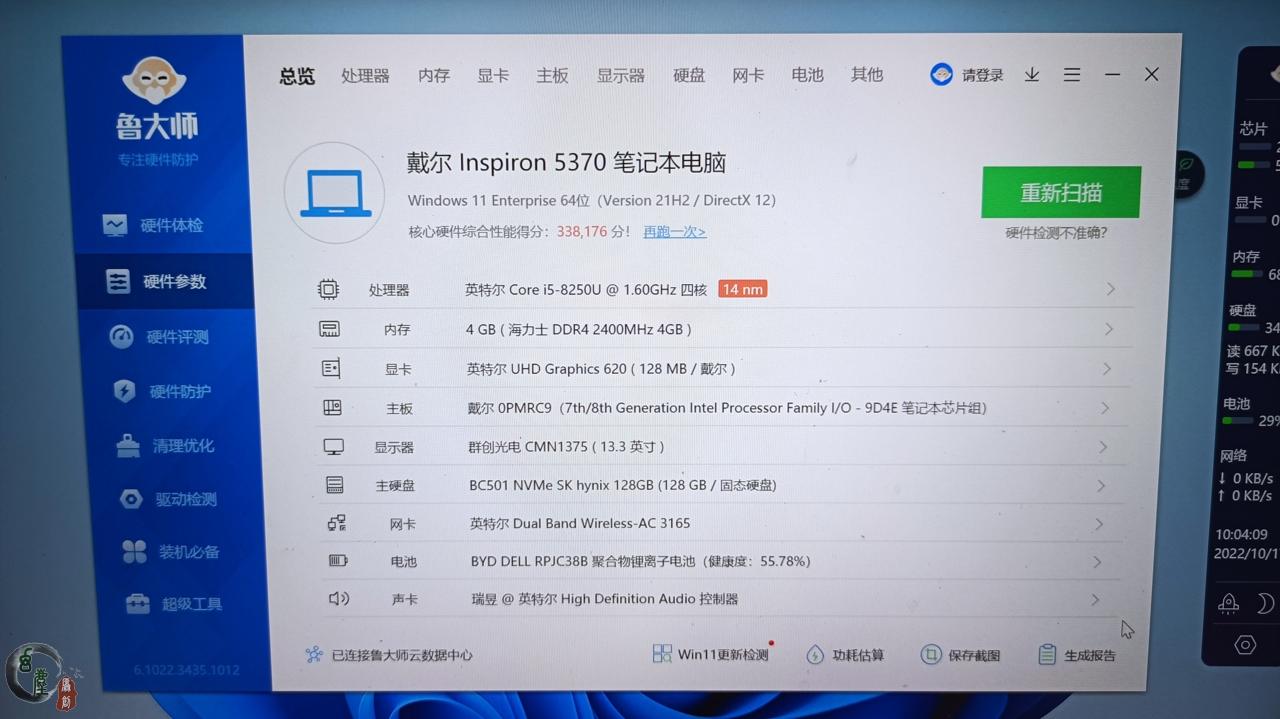1280x719 pixels.
Task: Click the 功耗估算 power estimate icon
Action: [x=845, y=654]
